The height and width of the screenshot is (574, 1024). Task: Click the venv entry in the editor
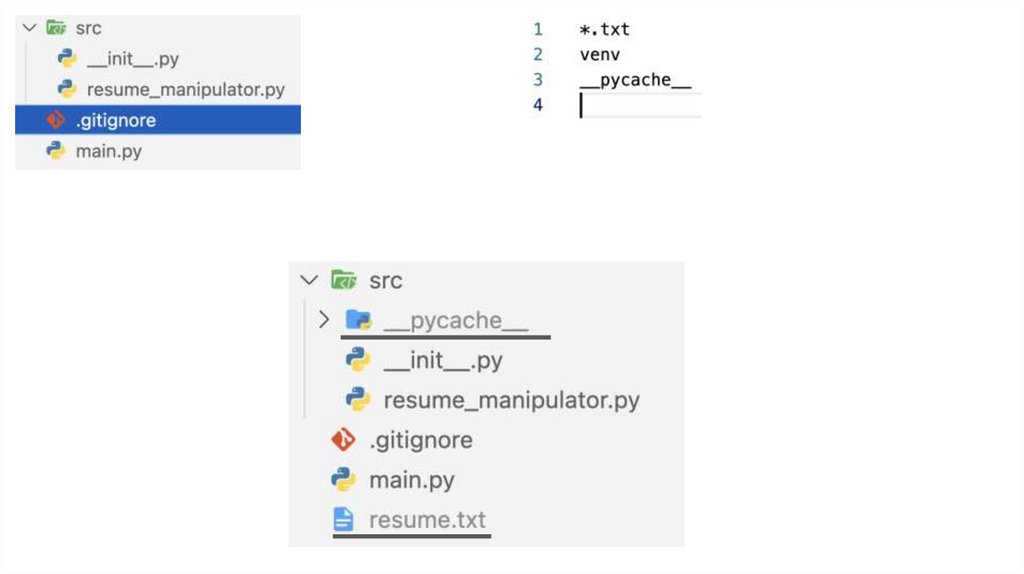coord(599,55)
